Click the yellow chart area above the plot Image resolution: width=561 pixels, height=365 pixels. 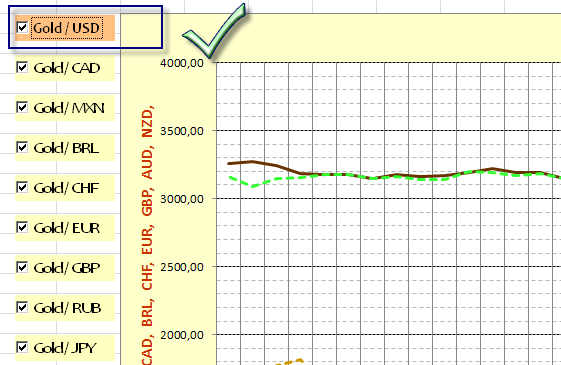(x=394, y=36)
